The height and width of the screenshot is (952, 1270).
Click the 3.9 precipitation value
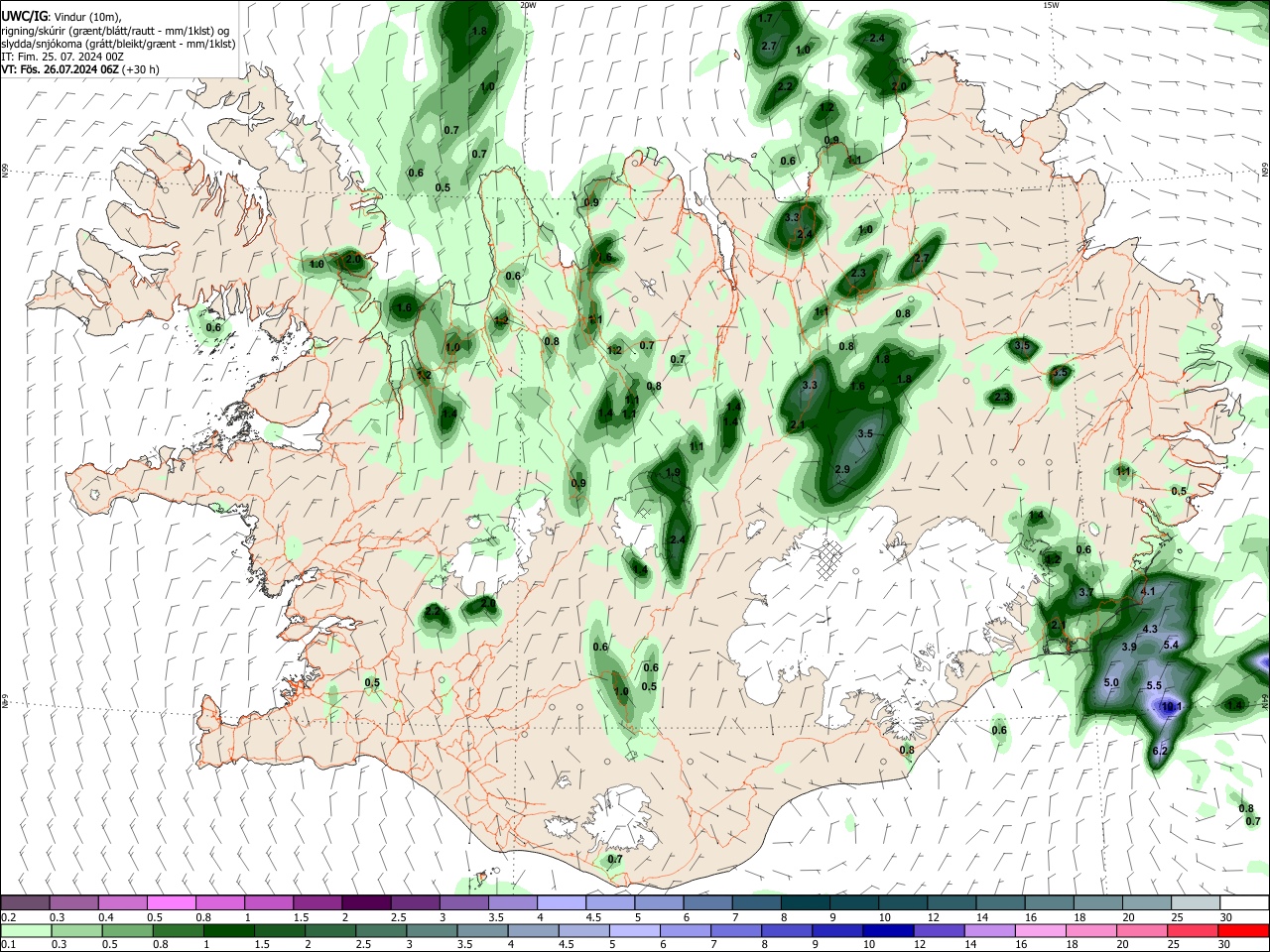(1129, 646)
